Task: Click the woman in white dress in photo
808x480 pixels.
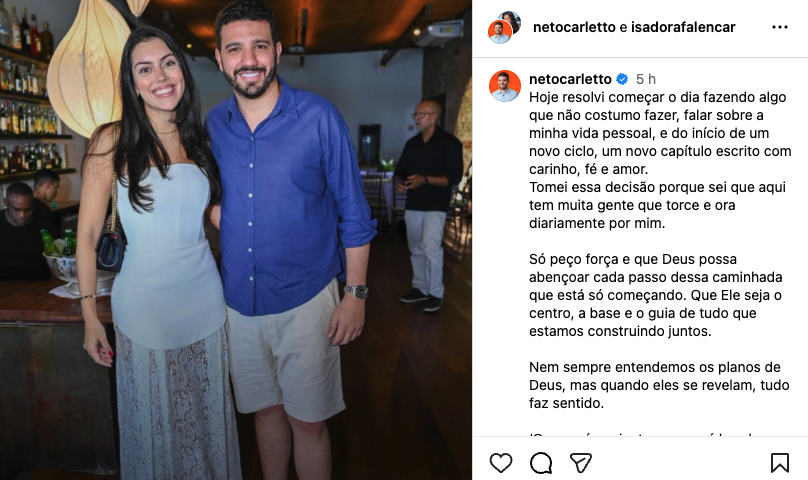Action: (155, 253)
